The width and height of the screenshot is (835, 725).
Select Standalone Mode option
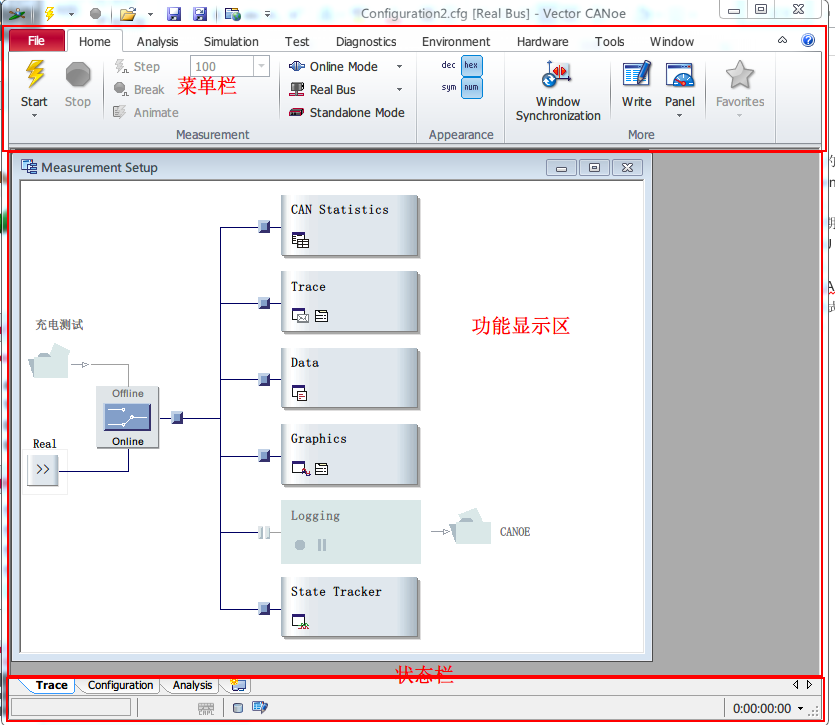point(346,113)
